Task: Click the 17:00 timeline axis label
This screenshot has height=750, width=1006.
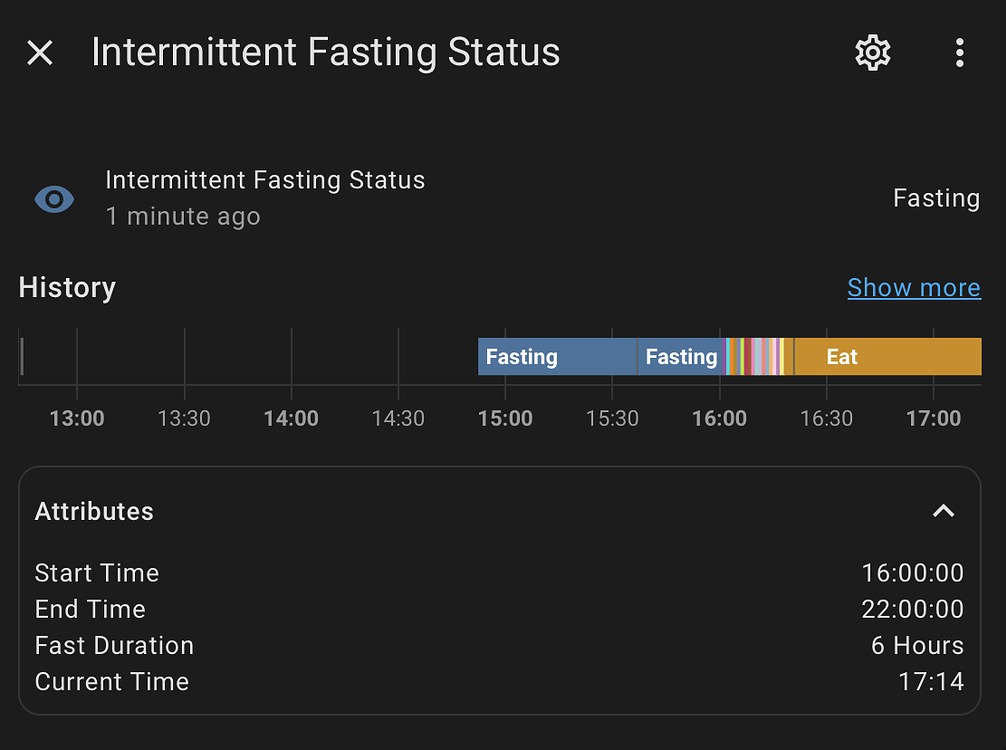Action: (933, 418)
